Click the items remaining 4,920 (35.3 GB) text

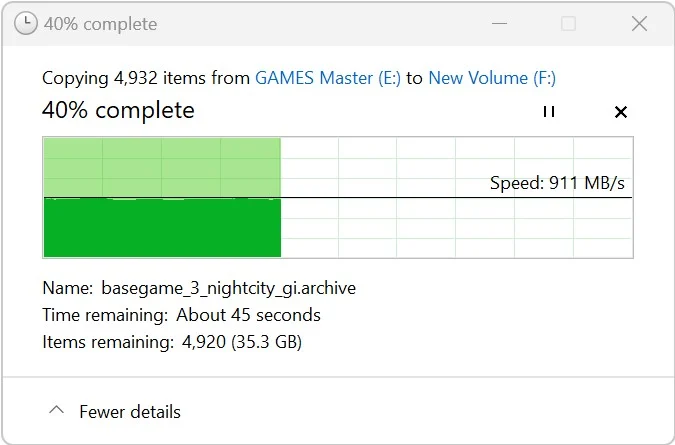pyautogui.click(x=241, y=342)
